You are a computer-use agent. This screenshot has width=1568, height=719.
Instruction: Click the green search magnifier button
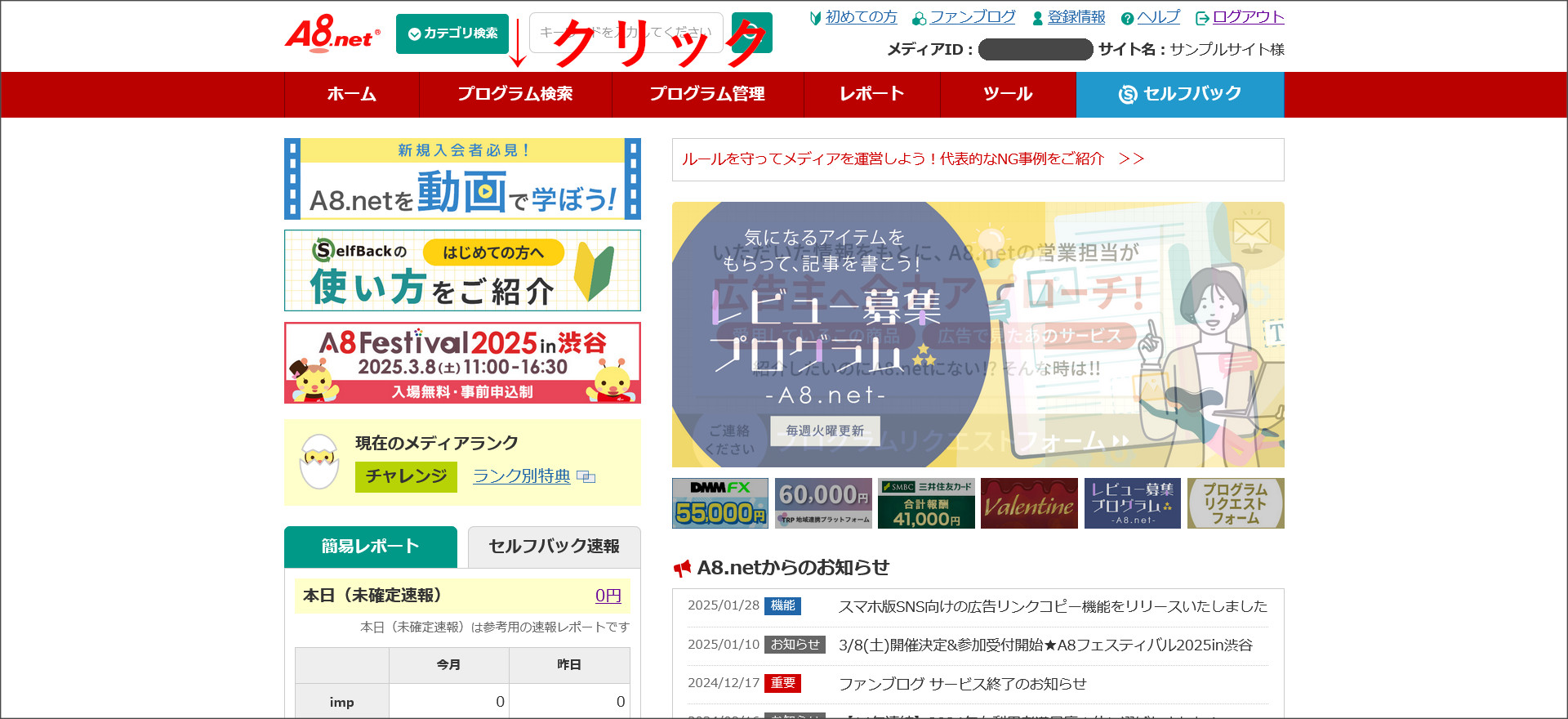[751, 33]
